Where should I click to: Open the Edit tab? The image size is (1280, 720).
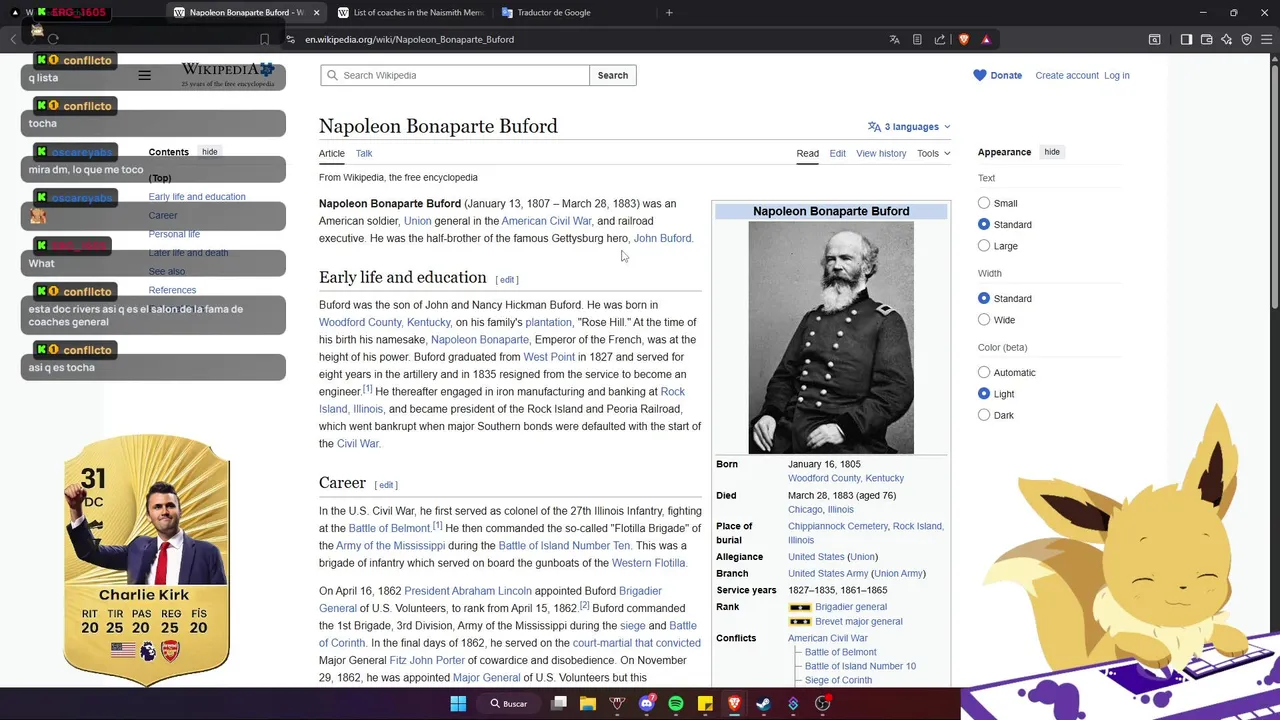(x=837, y=153)
